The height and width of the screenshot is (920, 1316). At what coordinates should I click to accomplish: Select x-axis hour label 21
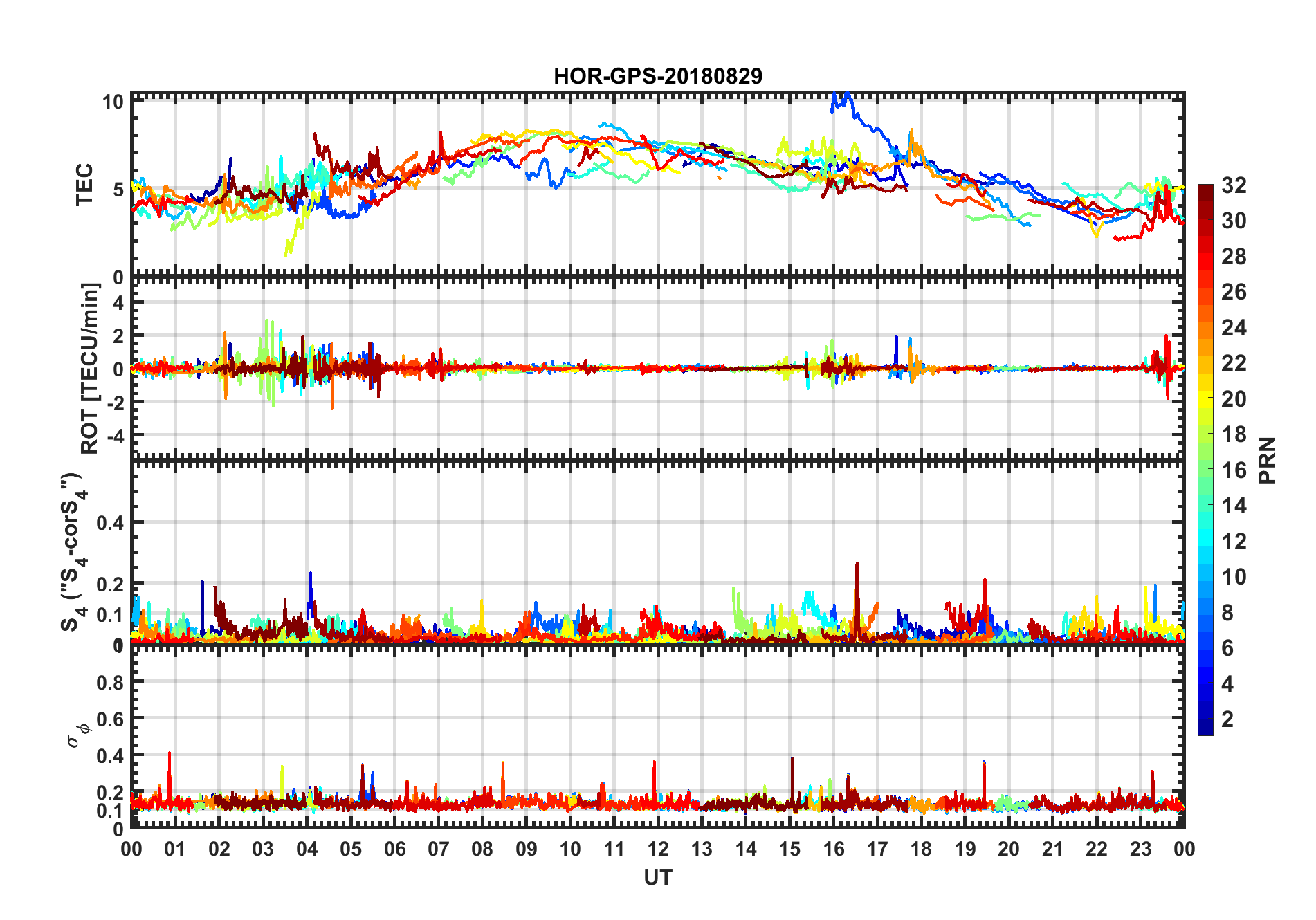coord(1053,849)
